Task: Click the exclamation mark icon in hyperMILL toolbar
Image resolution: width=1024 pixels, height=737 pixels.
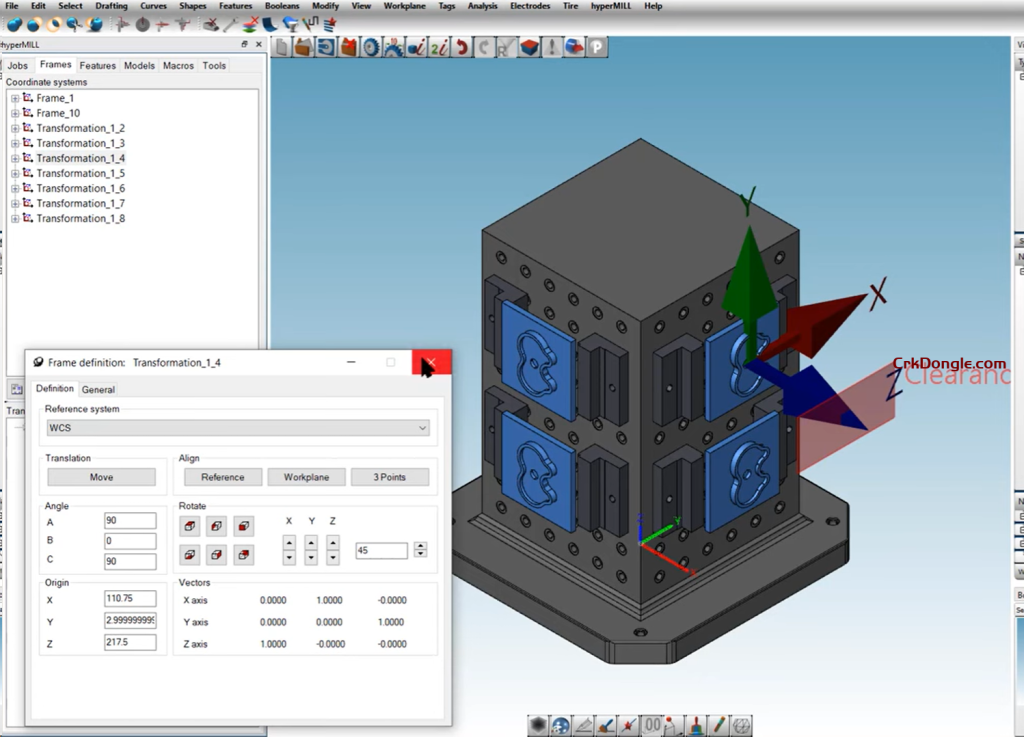Action: (x=552, y=46)
